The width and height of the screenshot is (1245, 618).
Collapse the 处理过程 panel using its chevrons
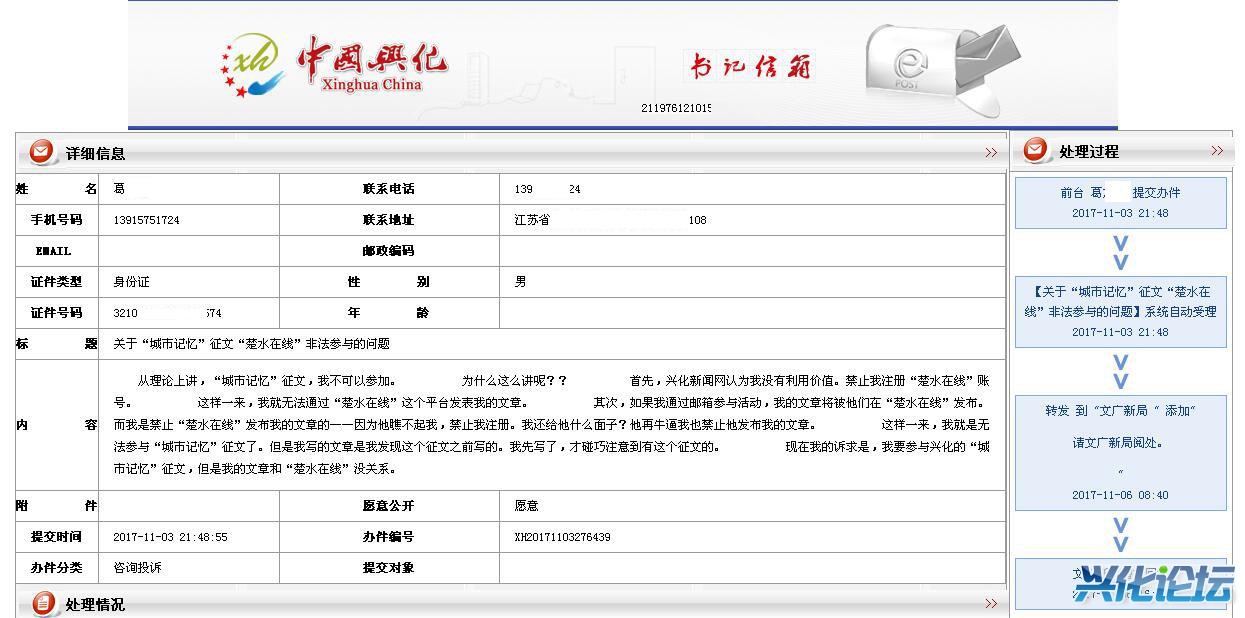[1216, 151]
